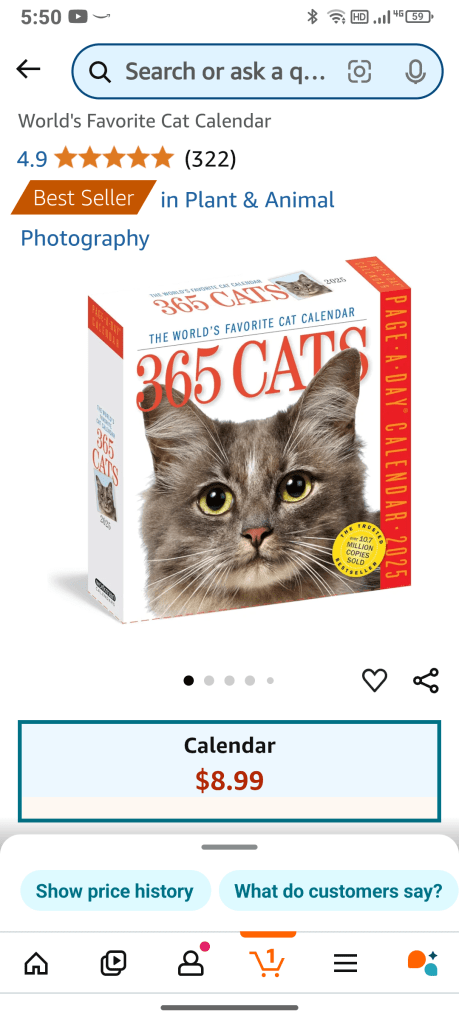Tap the back arrow icon

28,69
